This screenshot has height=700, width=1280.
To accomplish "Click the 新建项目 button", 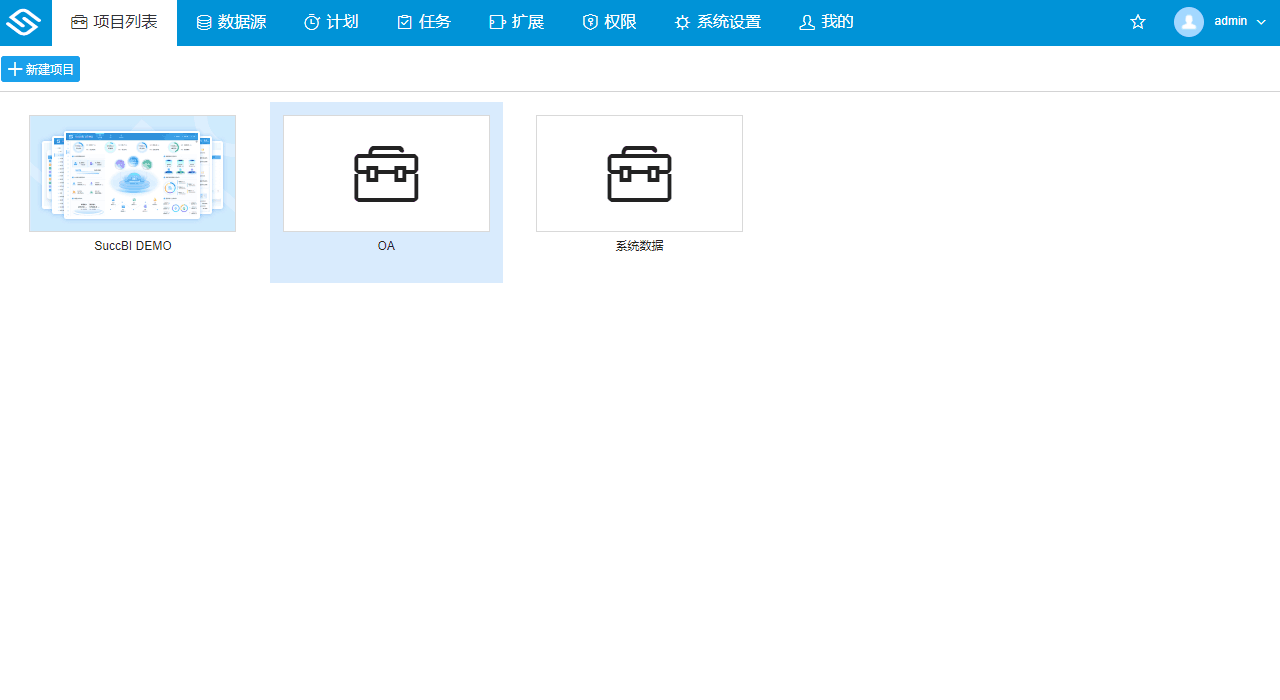I will 41,69.
